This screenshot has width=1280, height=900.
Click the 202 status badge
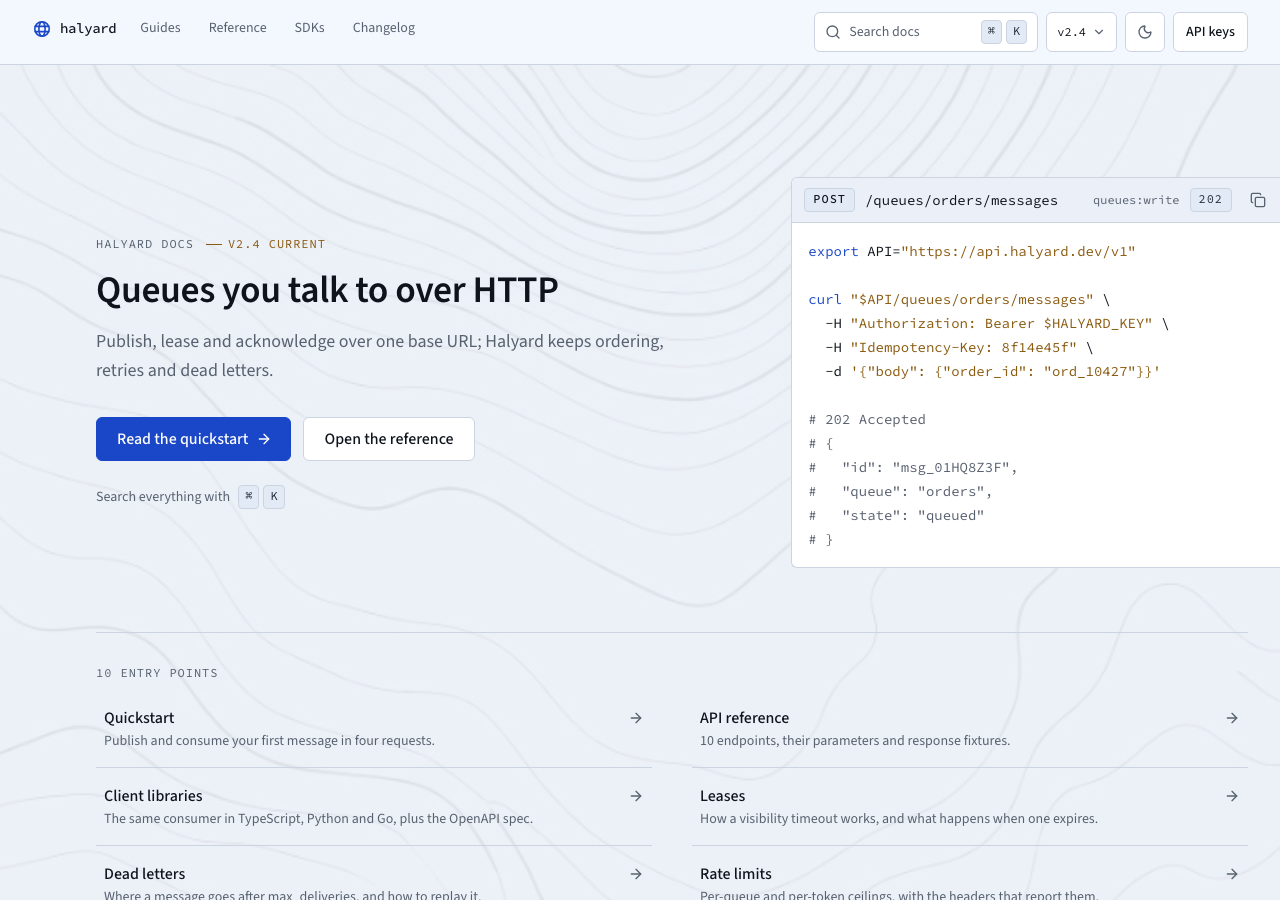pos(1211,200)
